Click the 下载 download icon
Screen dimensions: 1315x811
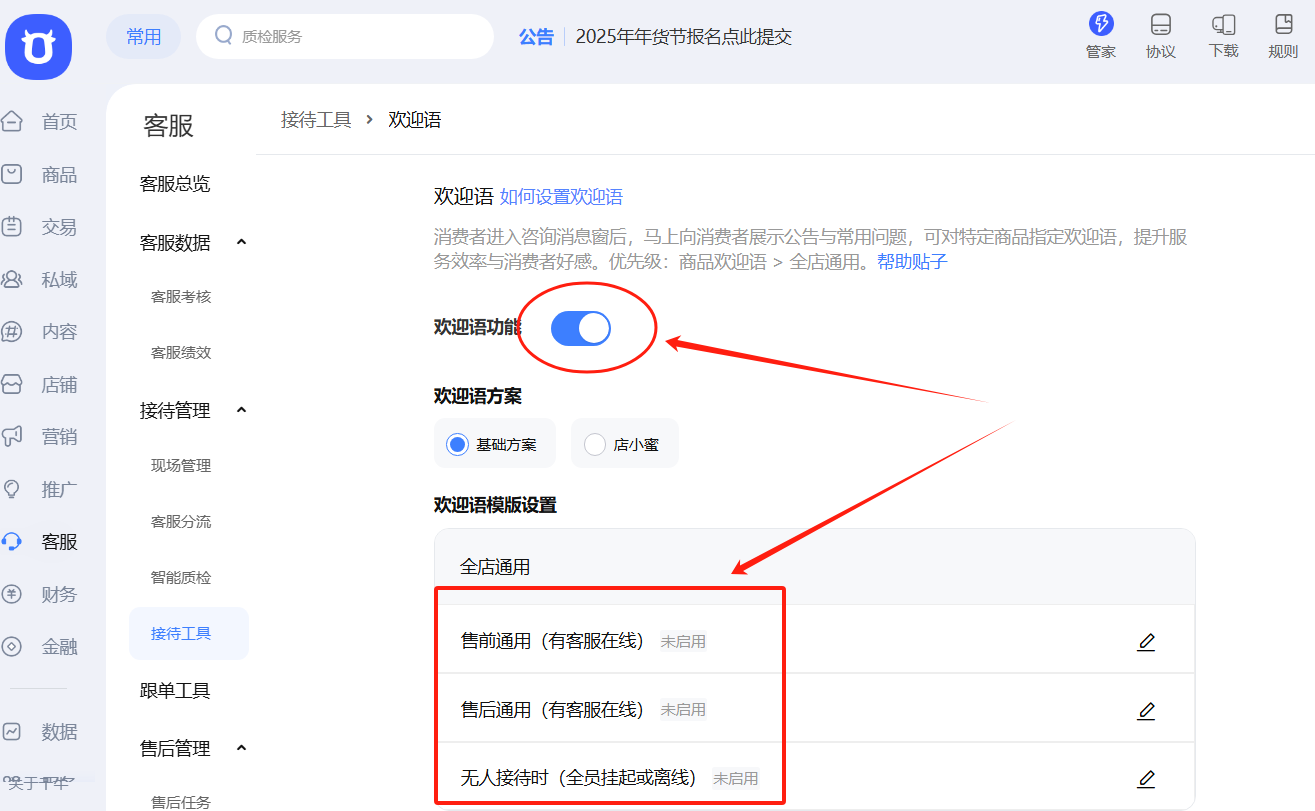(1223, 24)
